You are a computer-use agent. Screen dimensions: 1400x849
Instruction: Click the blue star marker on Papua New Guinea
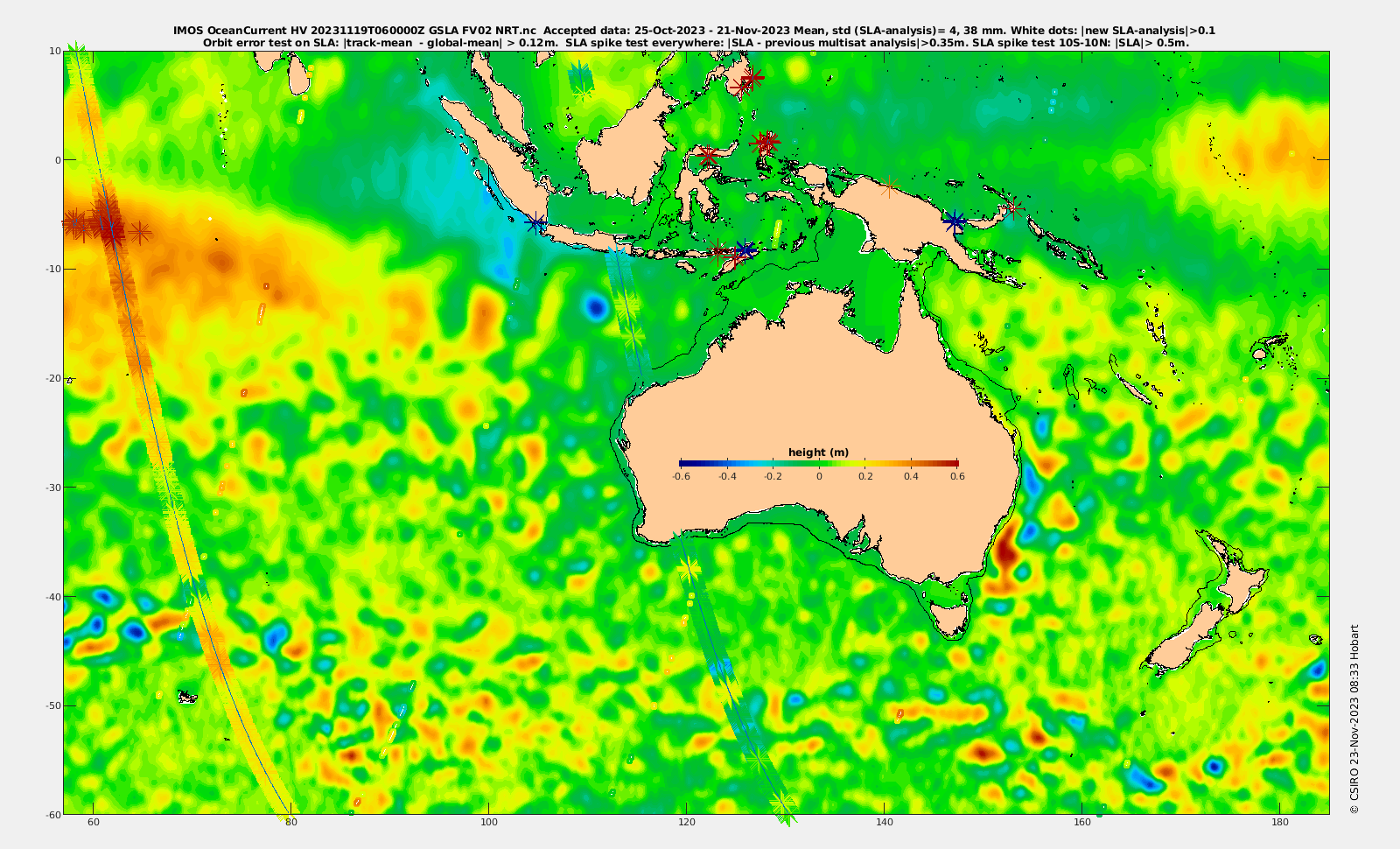click(x=955, y=222)
